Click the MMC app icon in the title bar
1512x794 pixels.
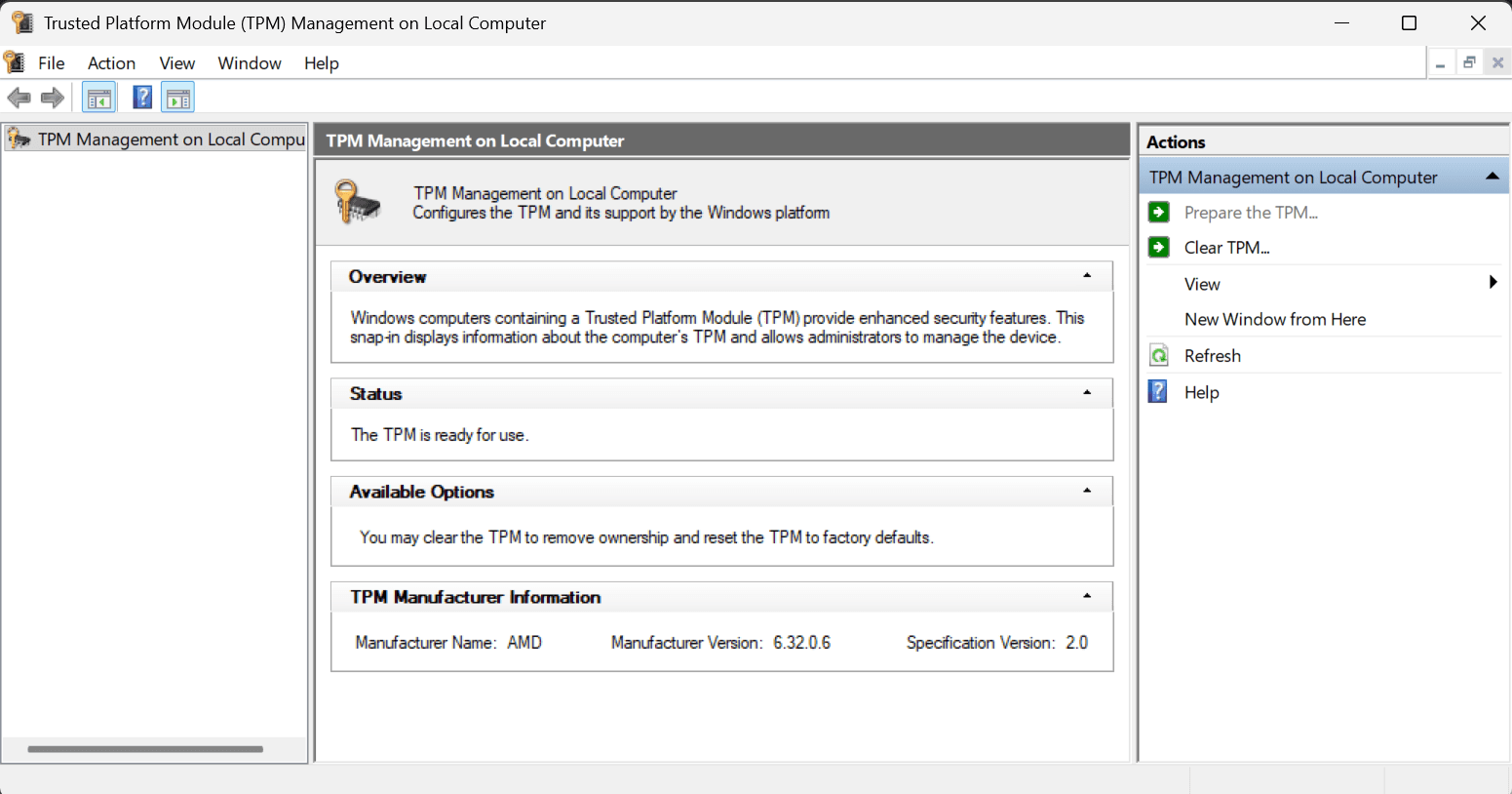coord(22,22)
